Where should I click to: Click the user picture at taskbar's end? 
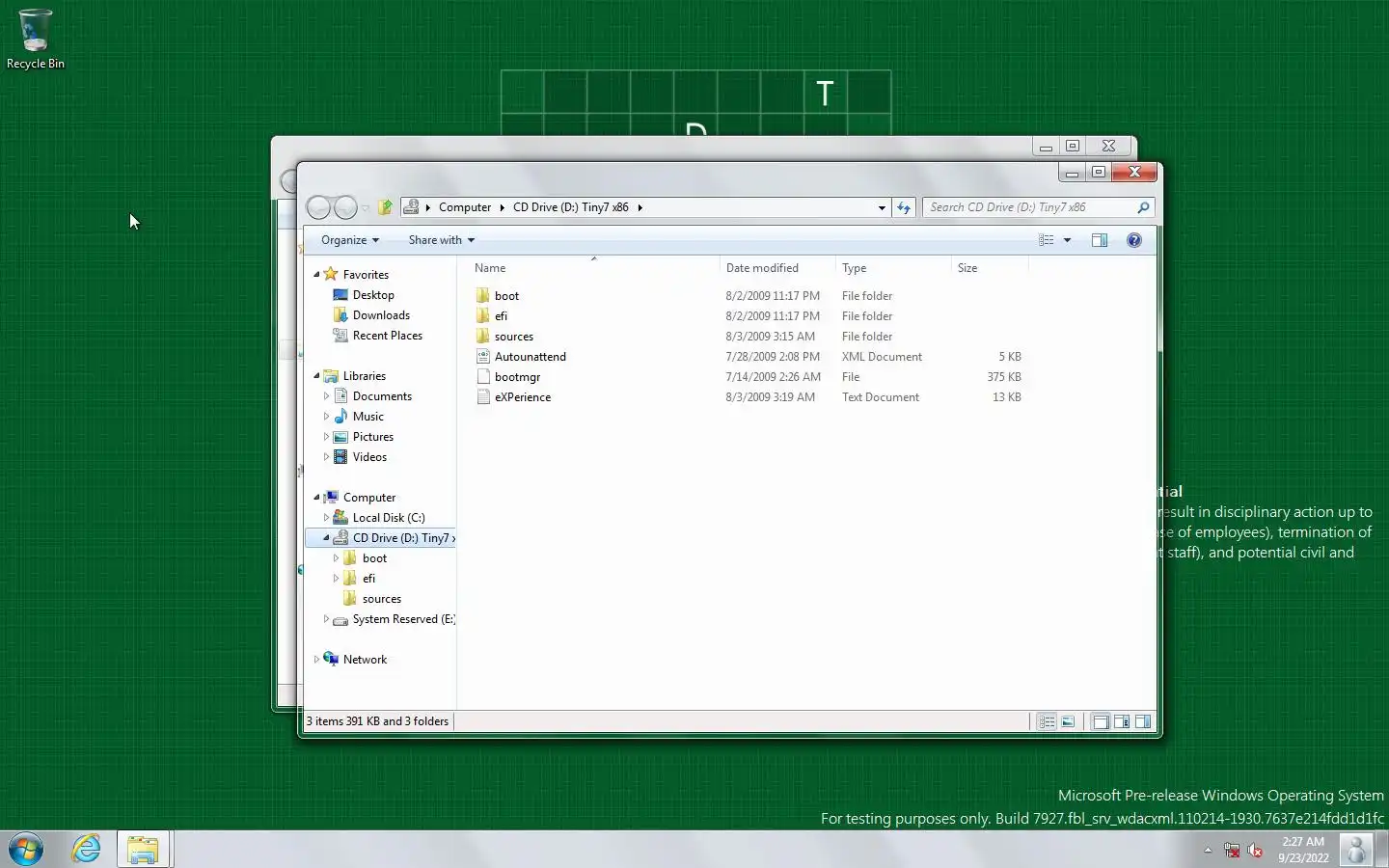1356,850
